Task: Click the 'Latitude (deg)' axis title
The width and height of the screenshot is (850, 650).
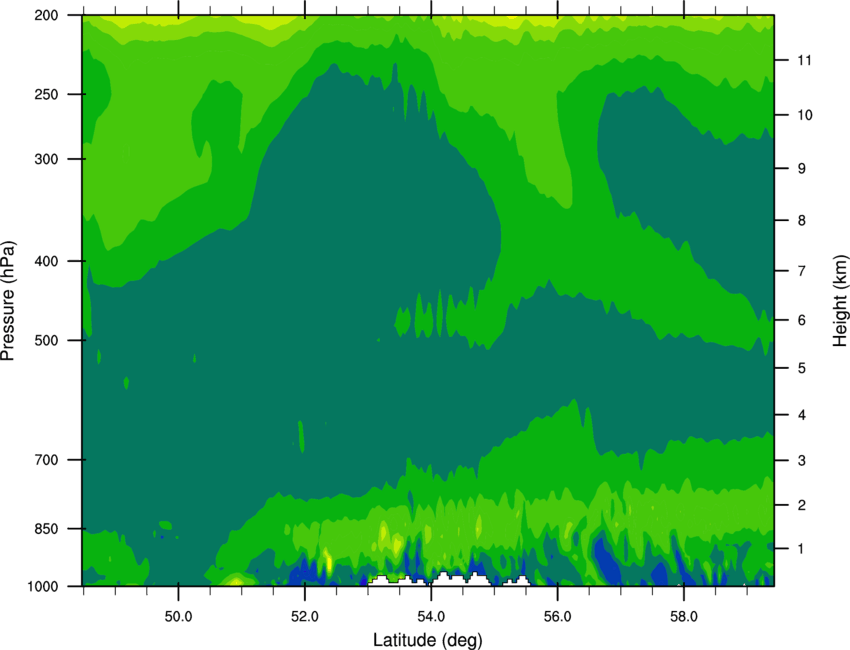Action: [x=428, y=640]
